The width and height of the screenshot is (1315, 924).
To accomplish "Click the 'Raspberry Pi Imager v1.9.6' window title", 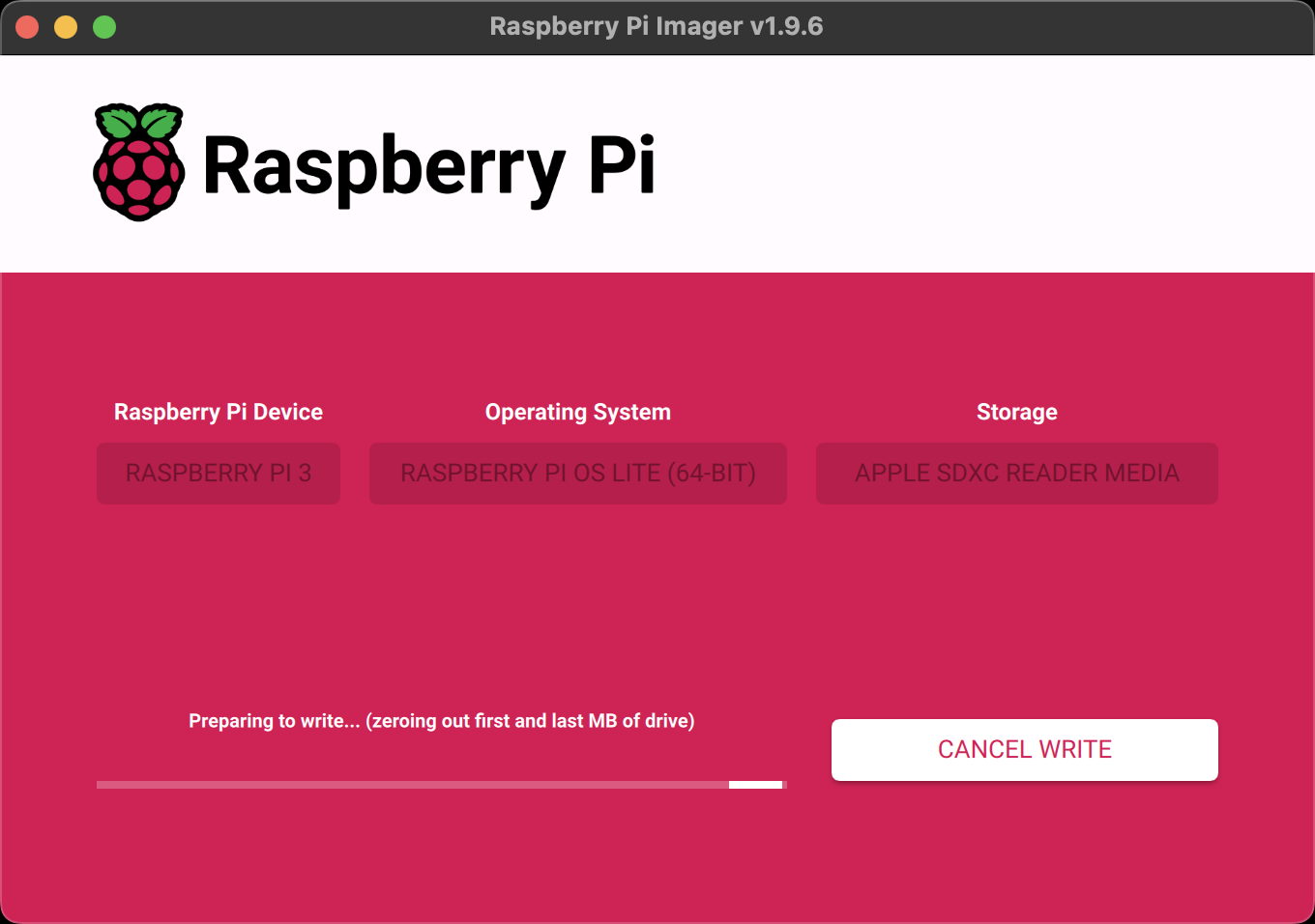I will coord(657,26).
